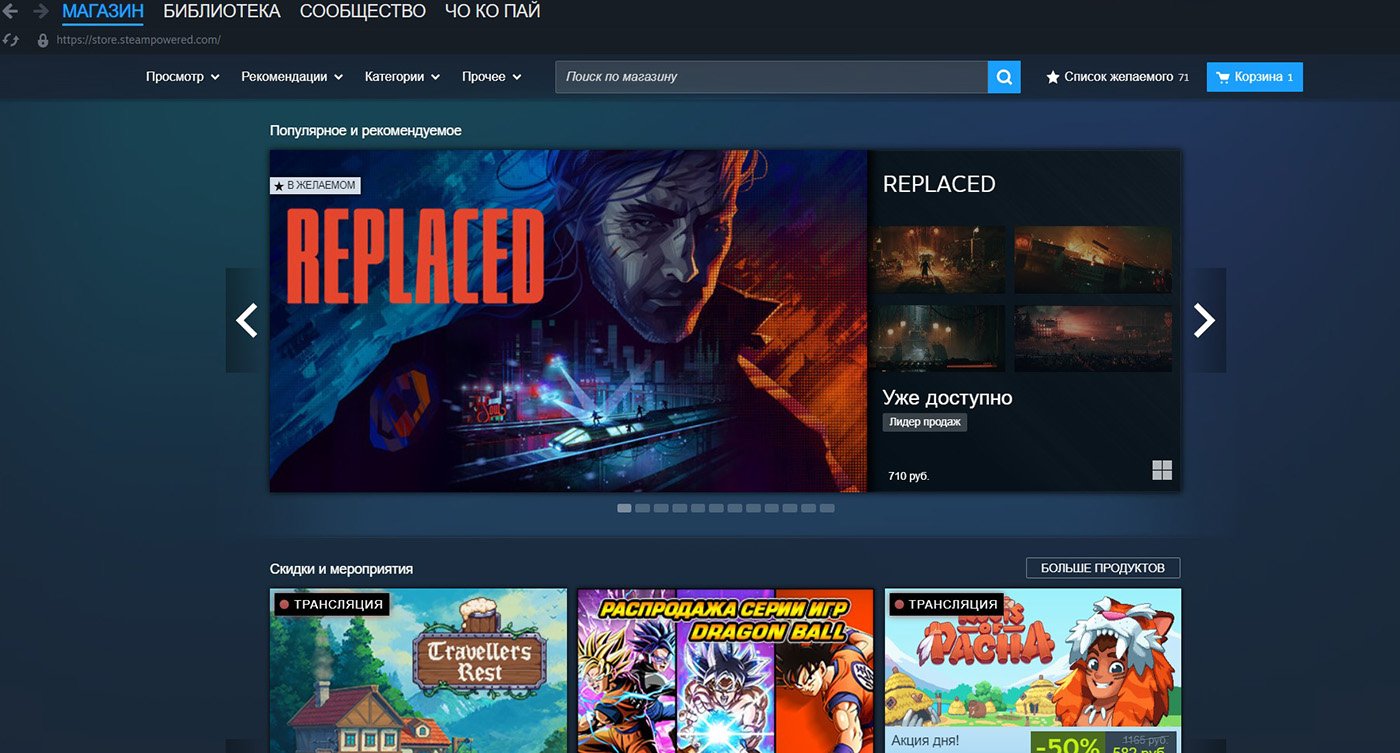Click the first REPLACED screenshot thumbnail
The height and width of the screenshot is (753, 1400).
[938, 259]
